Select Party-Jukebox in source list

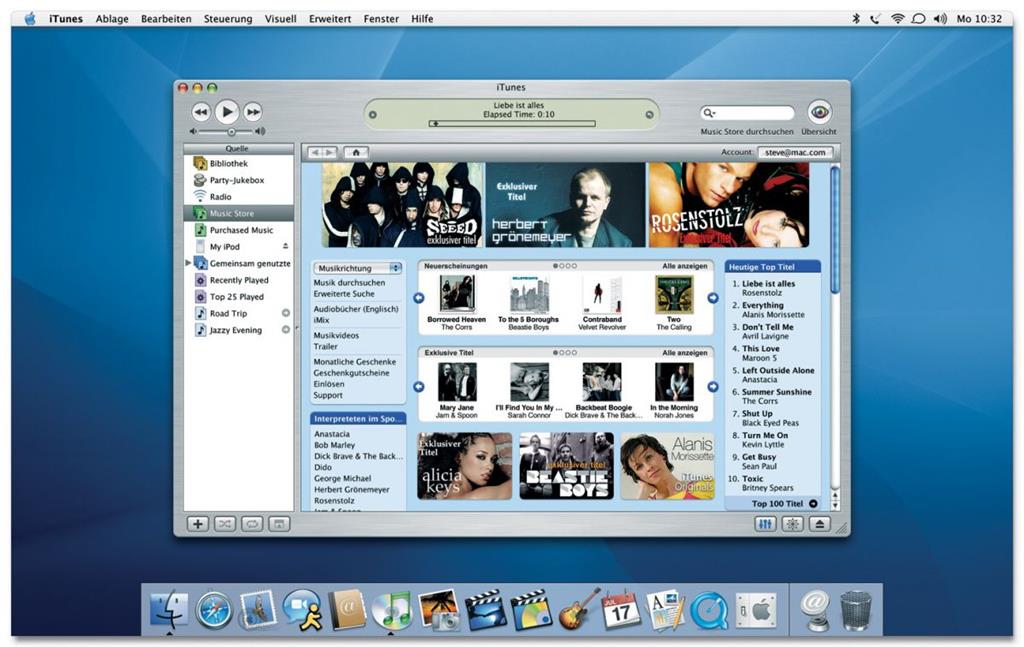pyautogui.click(x=238, y=180)
